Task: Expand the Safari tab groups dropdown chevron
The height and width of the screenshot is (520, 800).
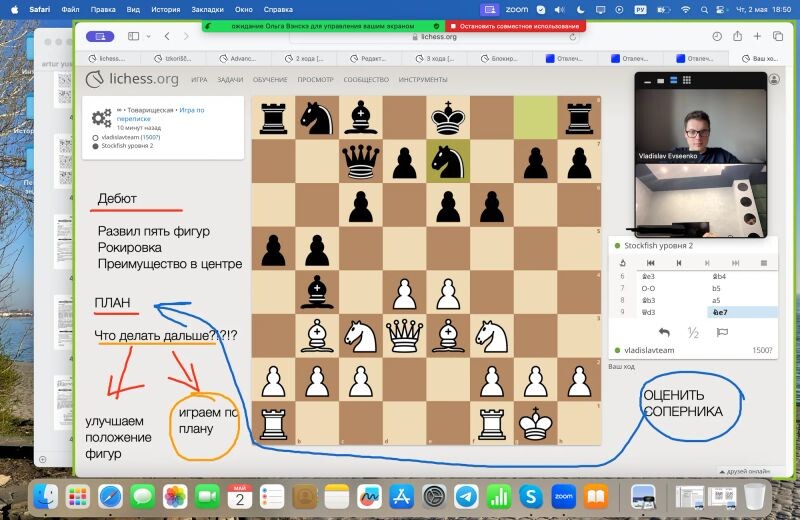Action: tap(148, 36)
